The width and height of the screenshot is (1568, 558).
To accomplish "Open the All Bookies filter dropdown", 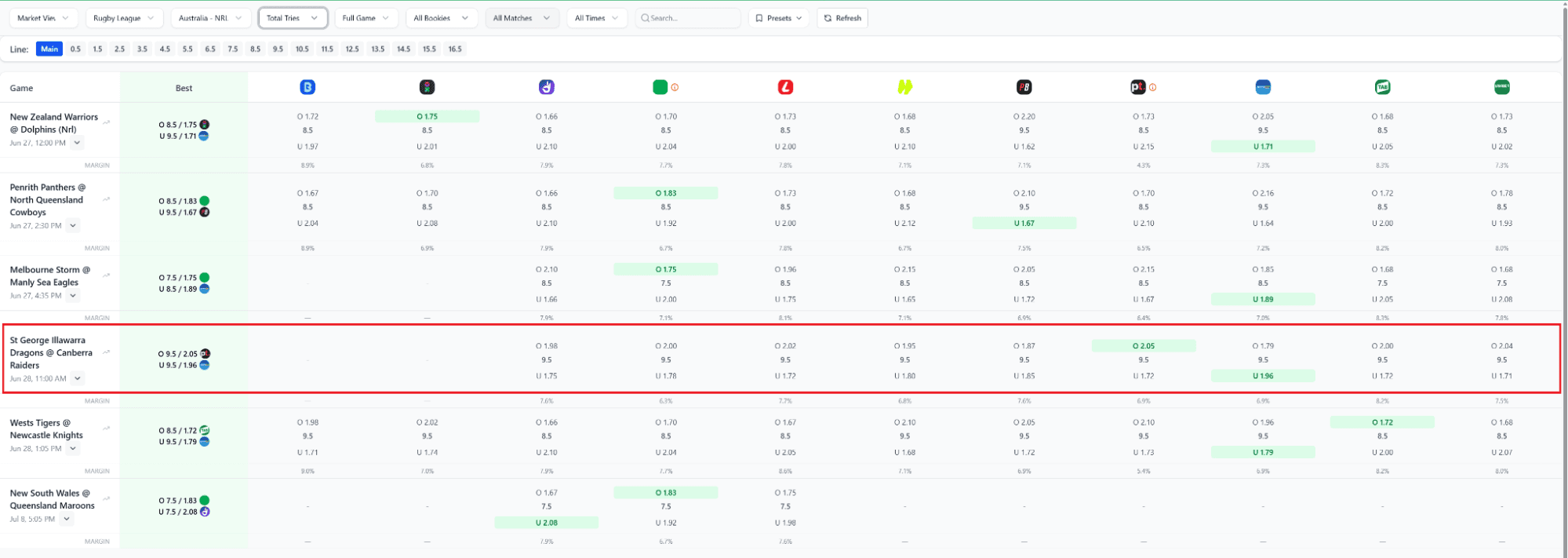I will 441,18.
